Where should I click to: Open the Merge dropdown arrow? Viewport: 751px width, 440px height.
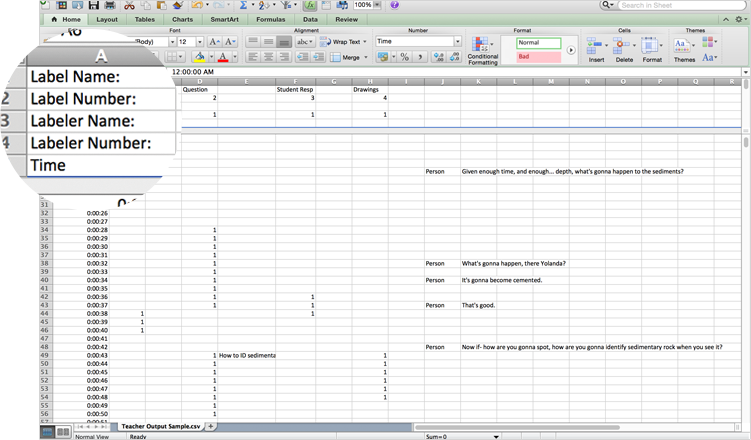tap(364, 58)
